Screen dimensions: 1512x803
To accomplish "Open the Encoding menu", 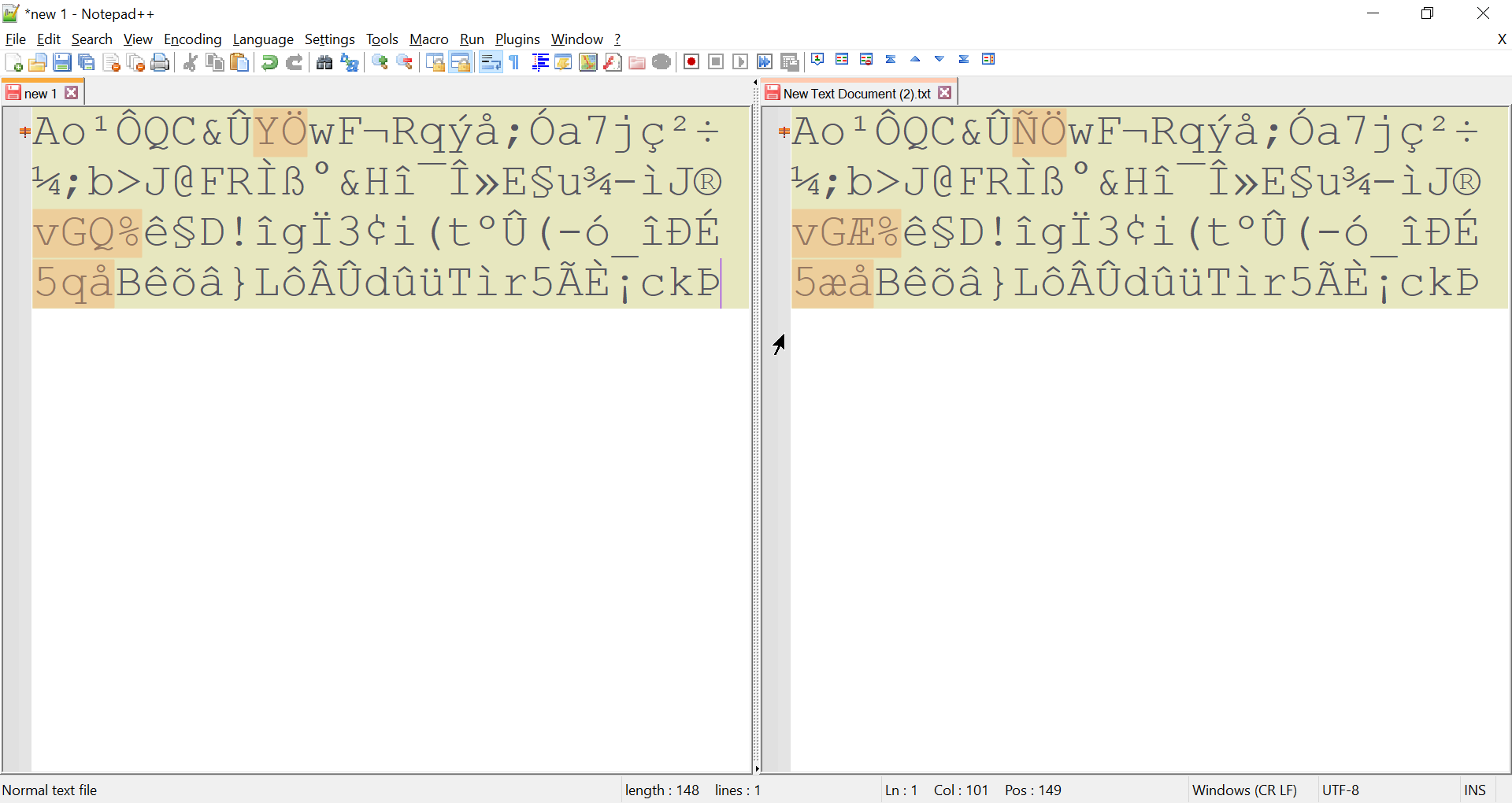I will click(x=192, y=39).
